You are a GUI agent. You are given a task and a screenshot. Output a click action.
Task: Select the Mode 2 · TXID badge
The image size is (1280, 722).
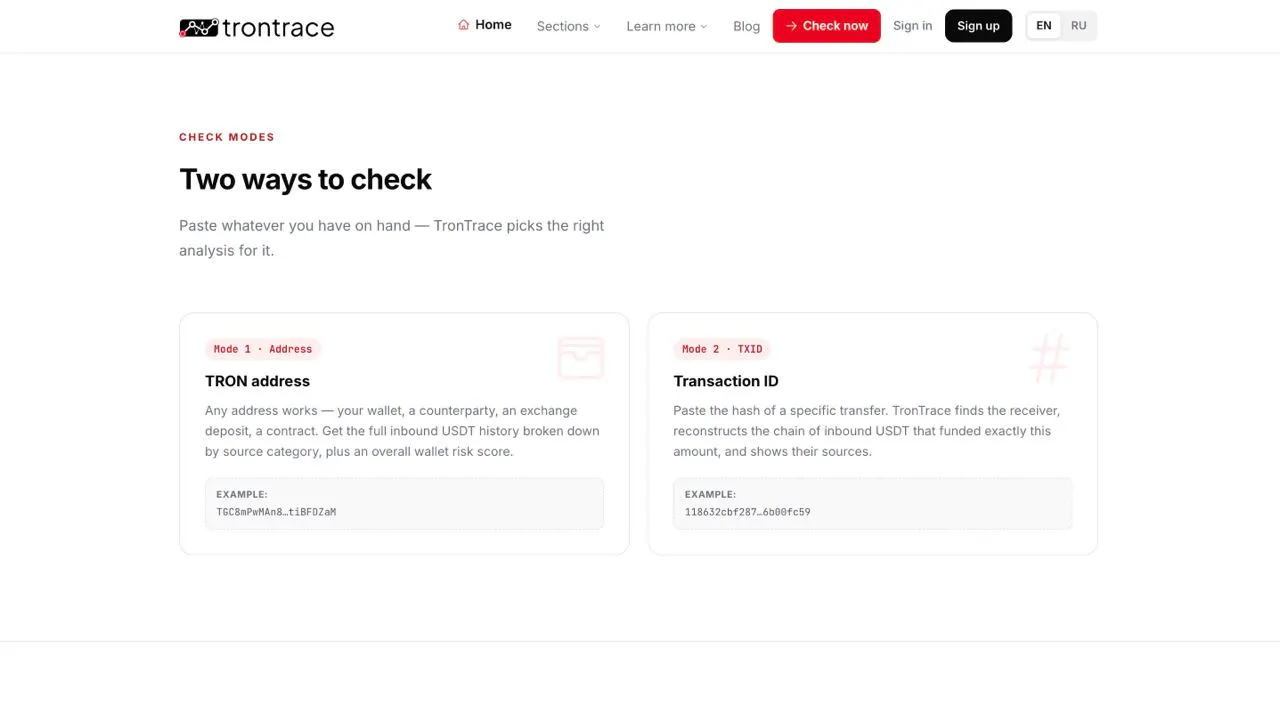point(722,349)
